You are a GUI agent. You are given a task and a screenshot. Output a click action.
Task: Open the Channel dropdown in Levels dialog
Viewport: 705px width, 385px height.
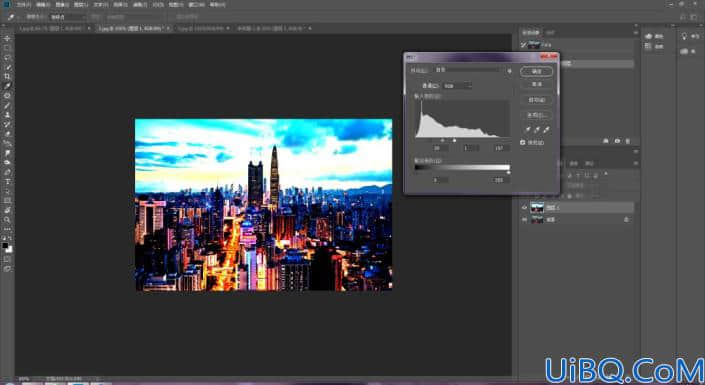click(457, 85)
